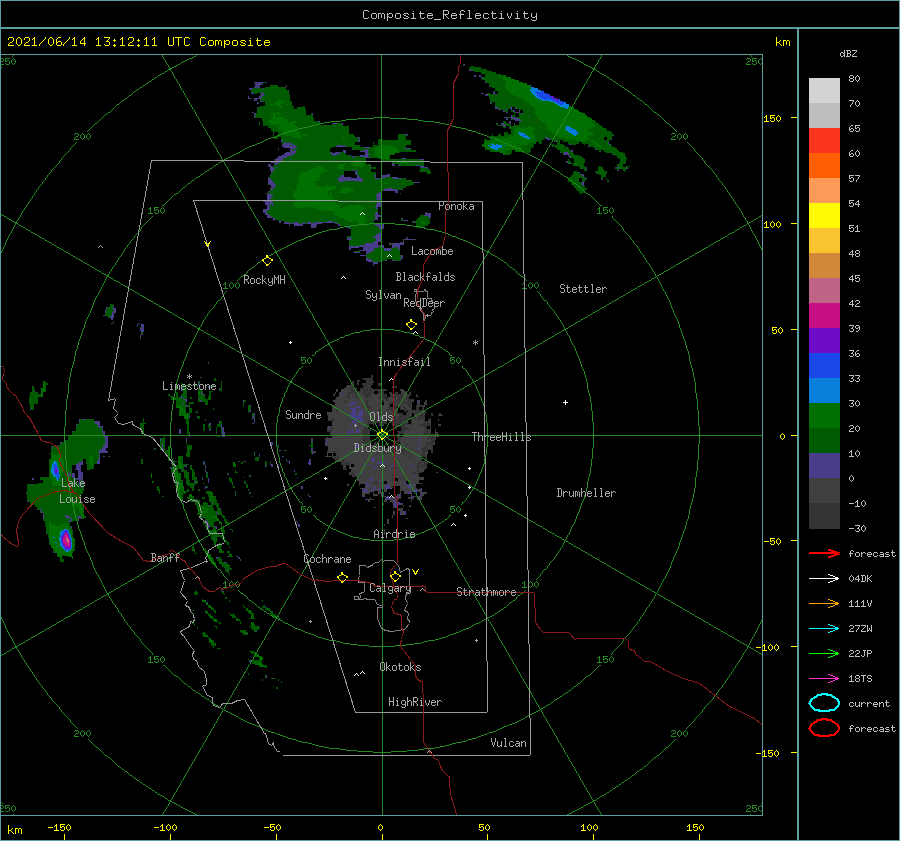
Task: Click the ThreeHills town label
Action: pos(502,437)
